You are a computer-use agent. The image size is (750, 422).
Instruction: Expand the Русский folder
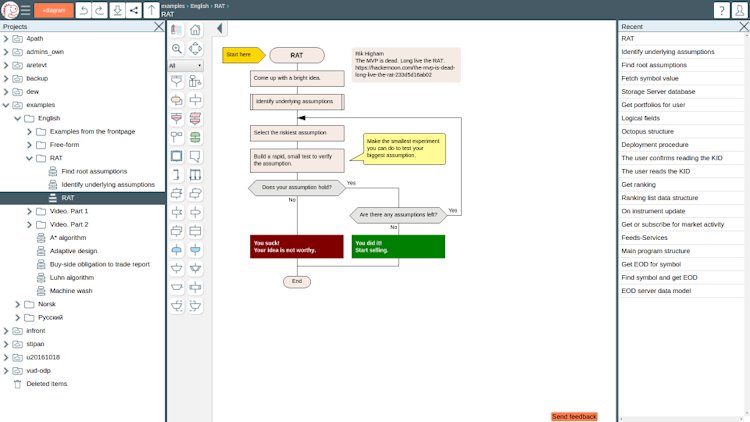pyautogui.click(x=18, y=317)
